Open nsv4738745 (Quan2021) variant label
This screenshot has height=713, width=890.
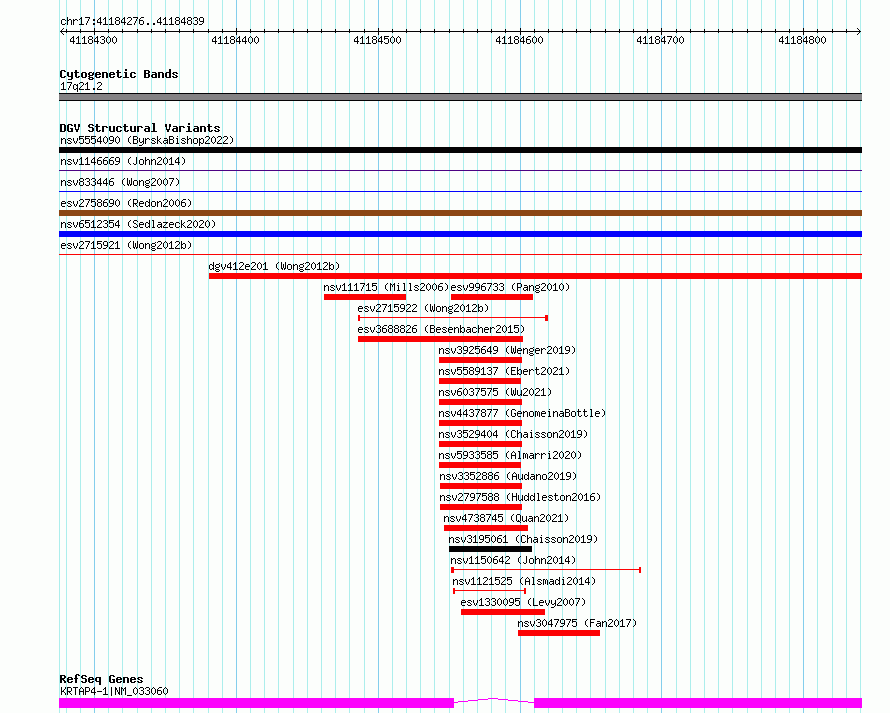(x=506, y=518)
